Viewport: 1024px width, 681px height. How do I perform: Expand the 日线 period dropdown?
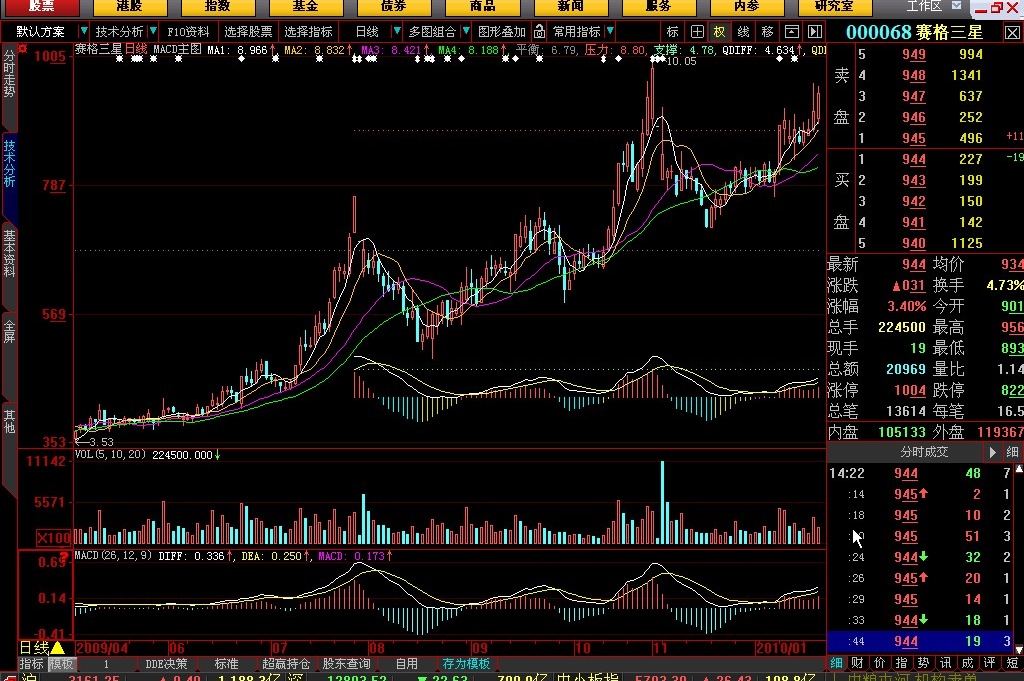396,31
